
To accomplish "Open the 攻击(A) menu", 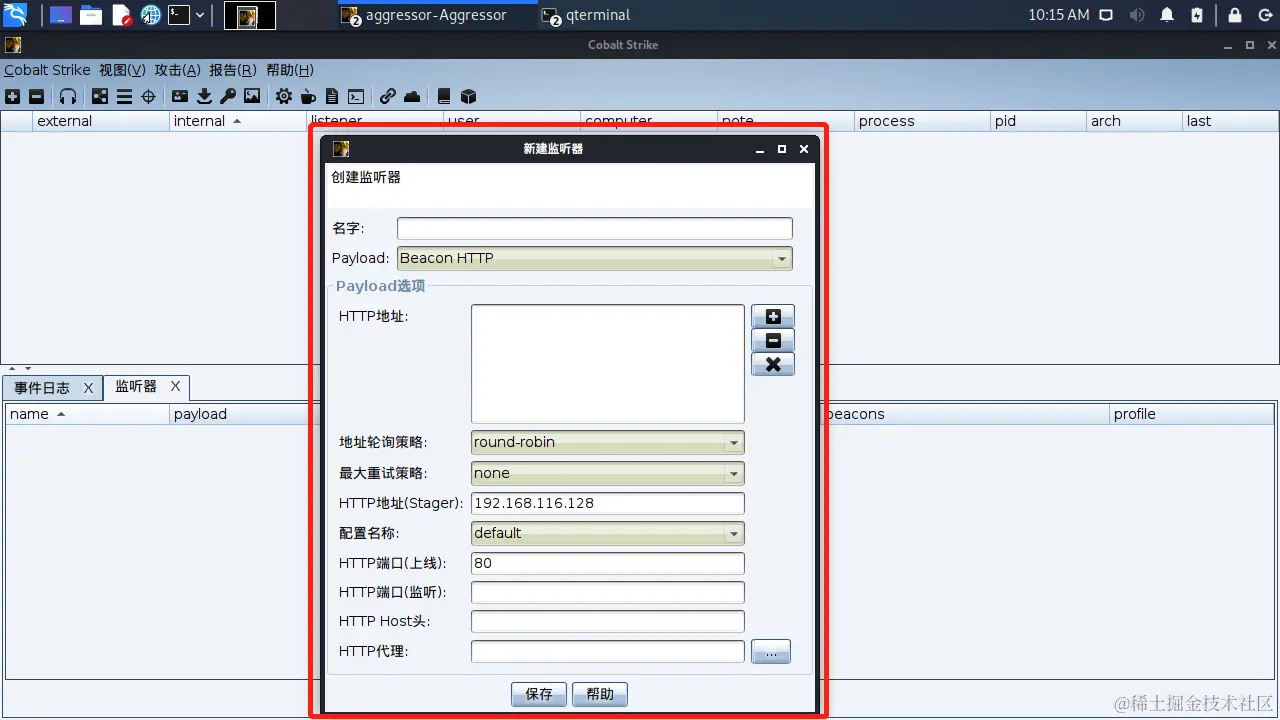I will (x=178, y=70).
